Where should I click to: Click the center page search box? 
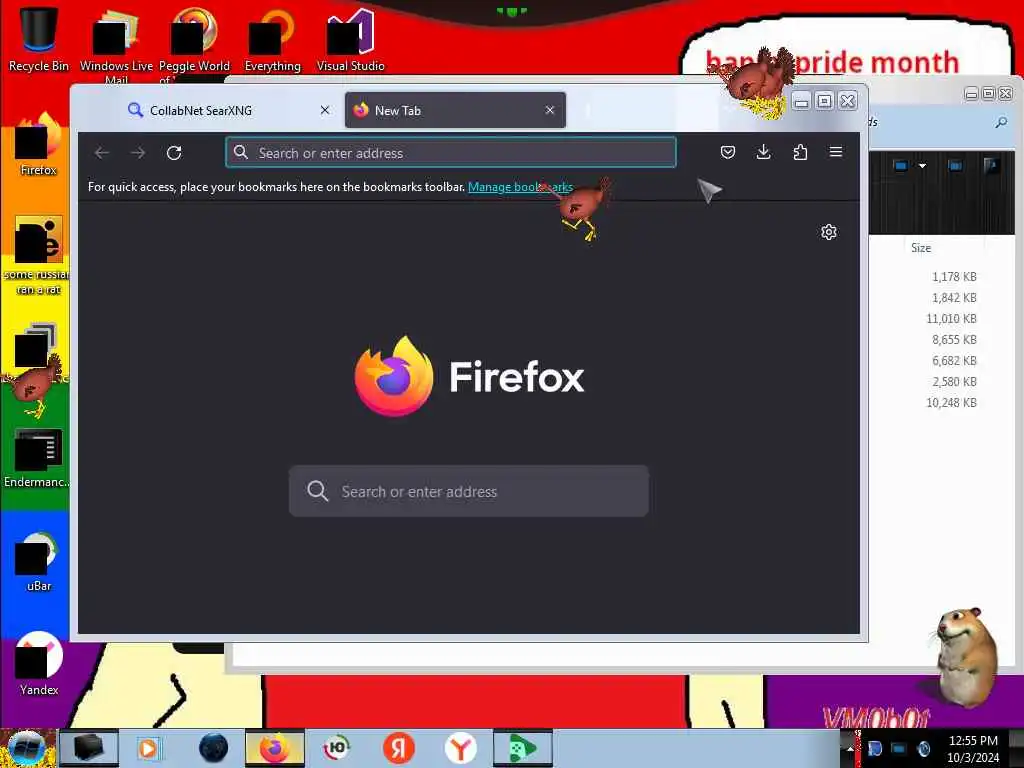coord(469,491)
